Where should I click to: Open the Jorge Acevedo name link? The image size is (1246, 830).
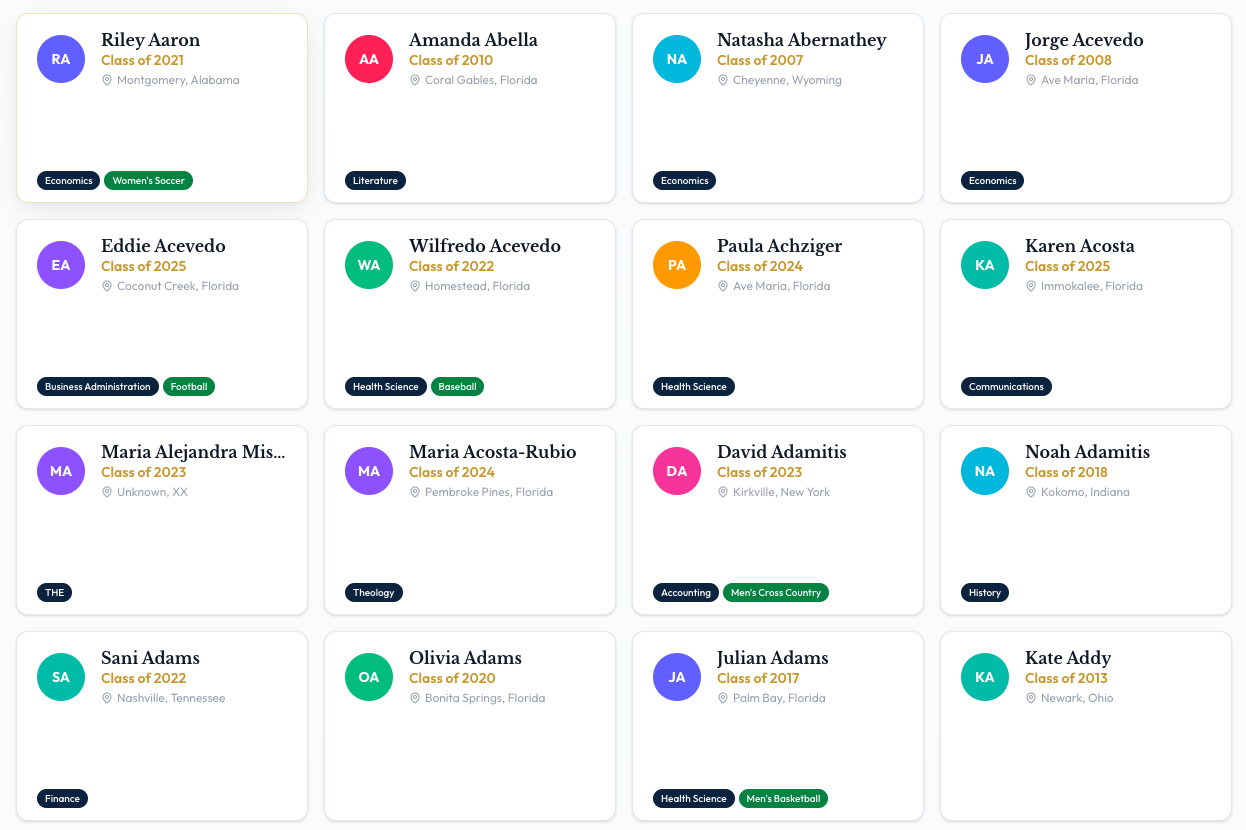tap(1084, 40)
